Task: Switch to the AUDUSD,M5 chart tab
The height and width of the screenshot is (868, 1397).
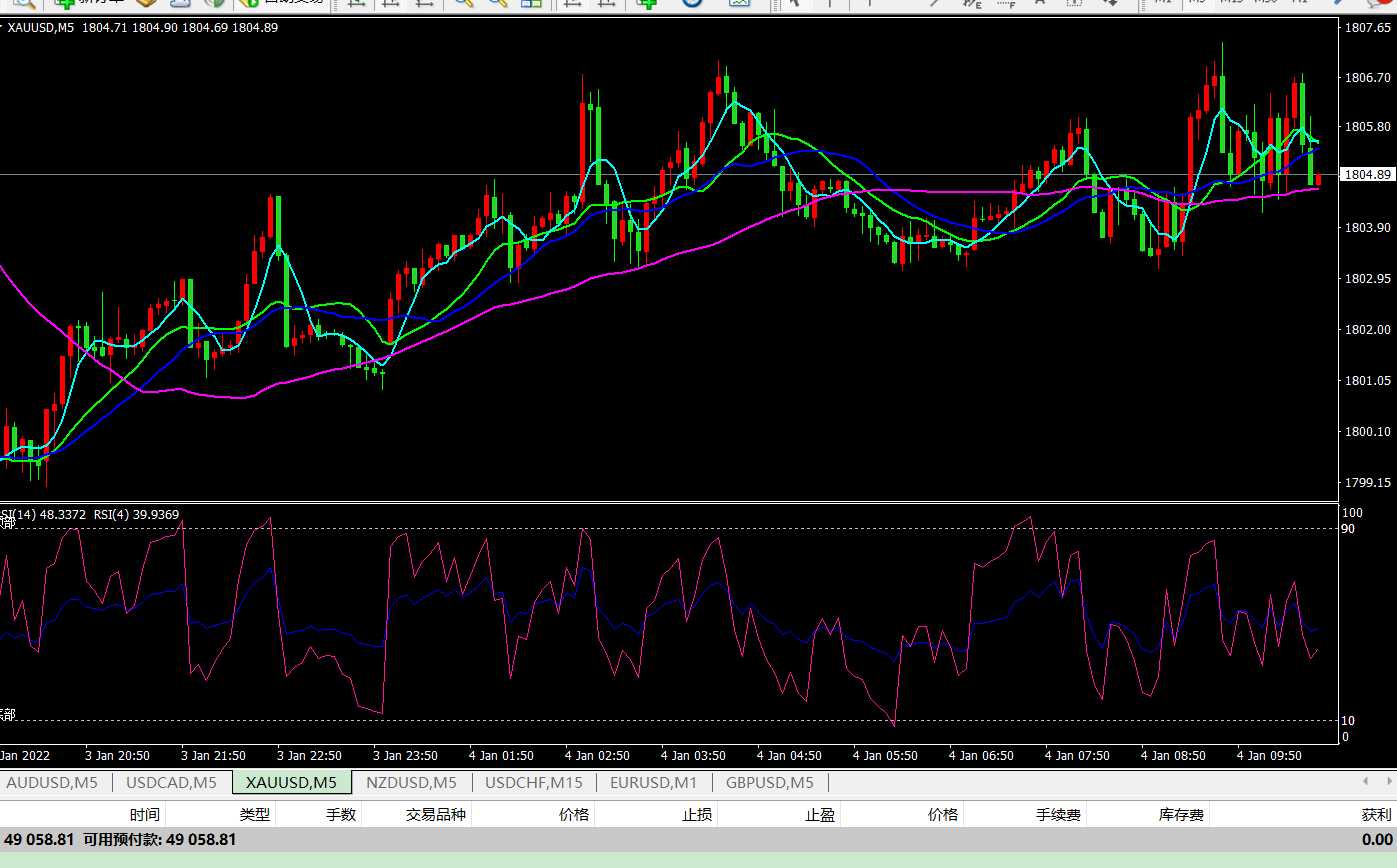Action: click(52, 782)
